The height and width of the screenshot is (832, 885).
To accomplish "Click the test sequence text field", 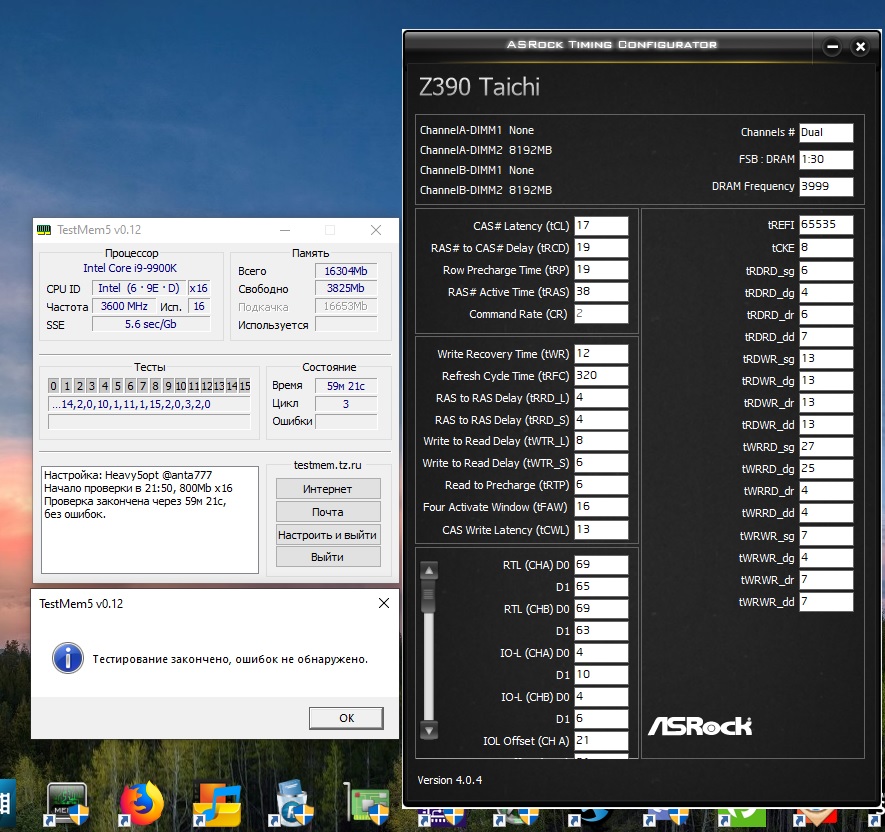I will coord(149,404).
